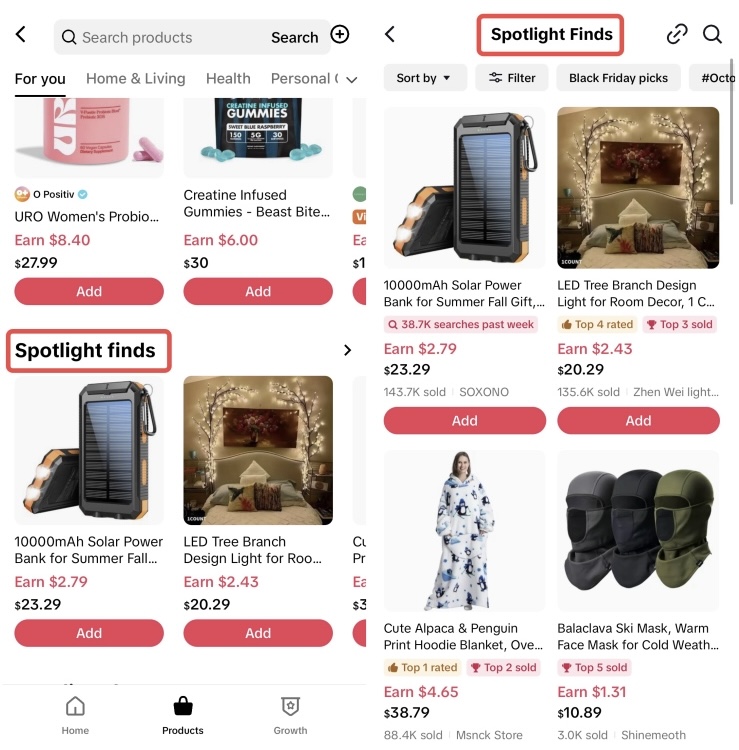The height and width of the screenshot is (750, 739).
Task: Select the Black Friday picks chip
Action: 618,78
